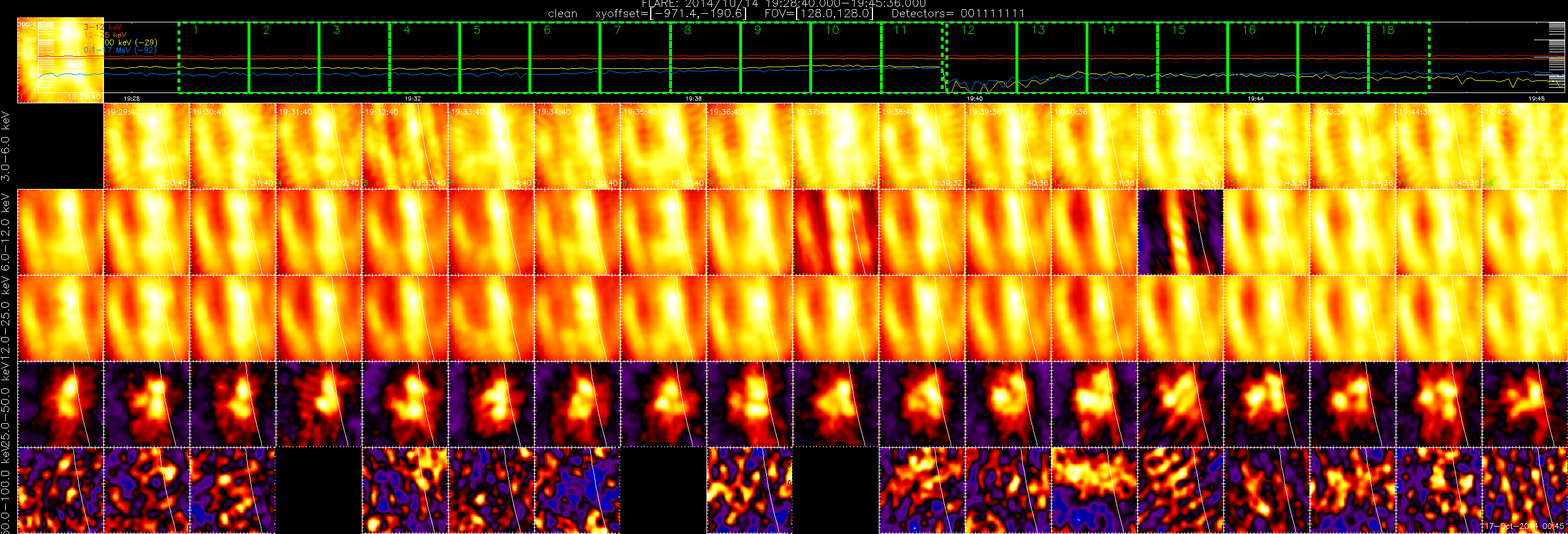
Task: Select interval 13 box in the light curve
Action: (x=1052, y=58)
